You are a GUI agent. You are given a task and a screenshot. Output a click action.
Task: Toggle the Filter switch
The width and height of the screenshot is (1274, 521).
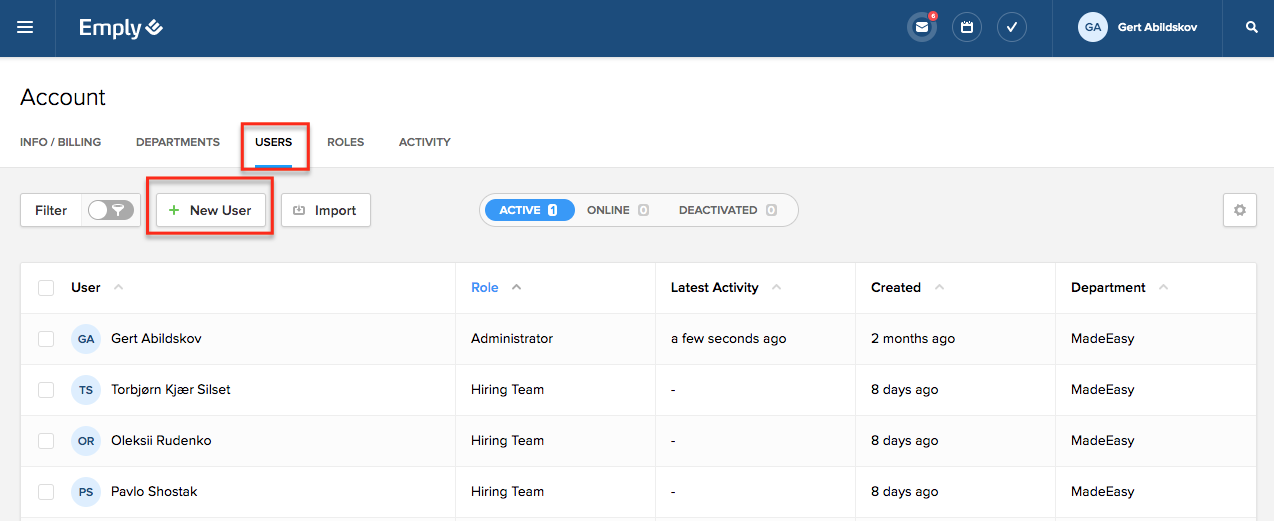tap(110, 210)
